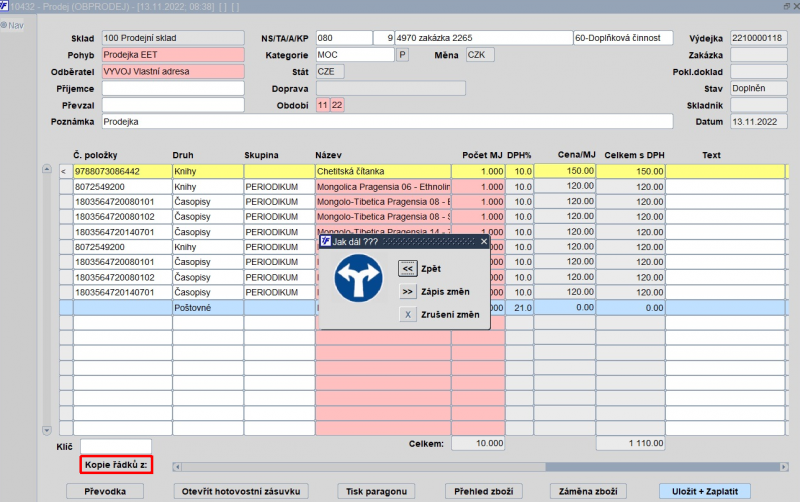Click the Klíč input field

click(x=116, y=445)
